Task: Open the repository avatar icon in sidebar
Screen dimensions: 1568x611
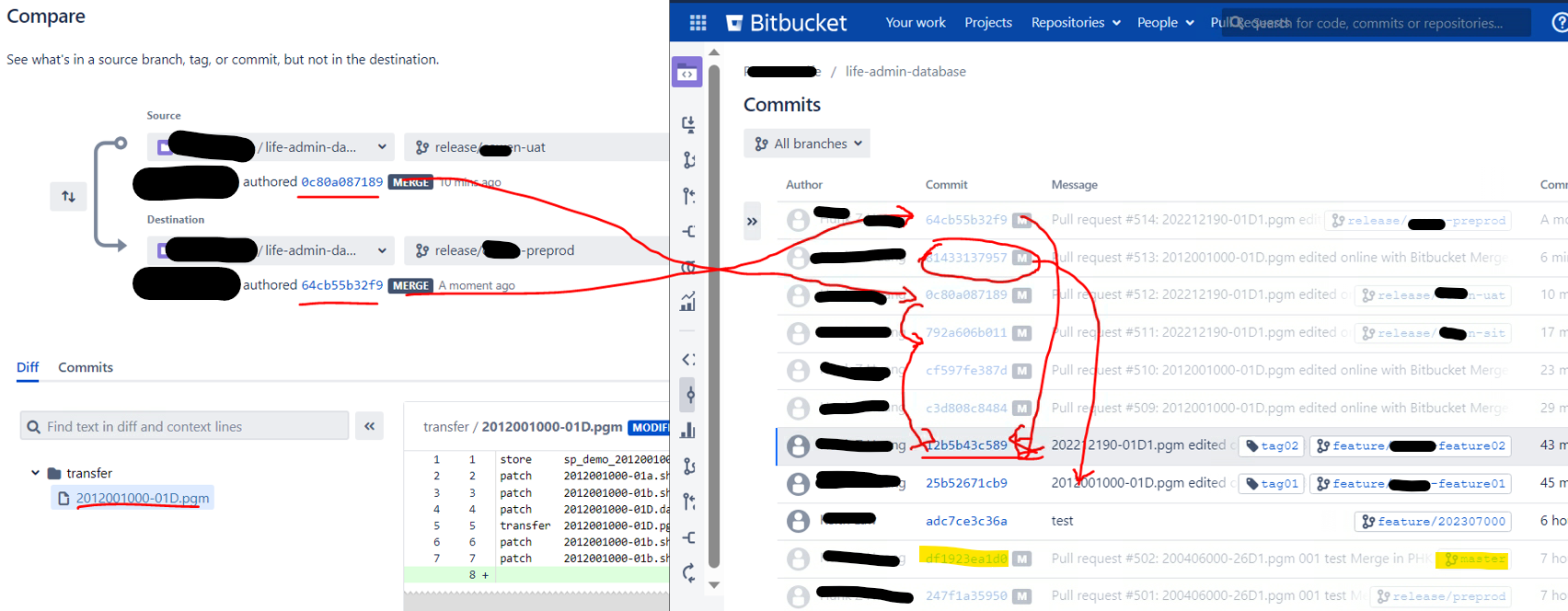Action: [x=687, y=73]
